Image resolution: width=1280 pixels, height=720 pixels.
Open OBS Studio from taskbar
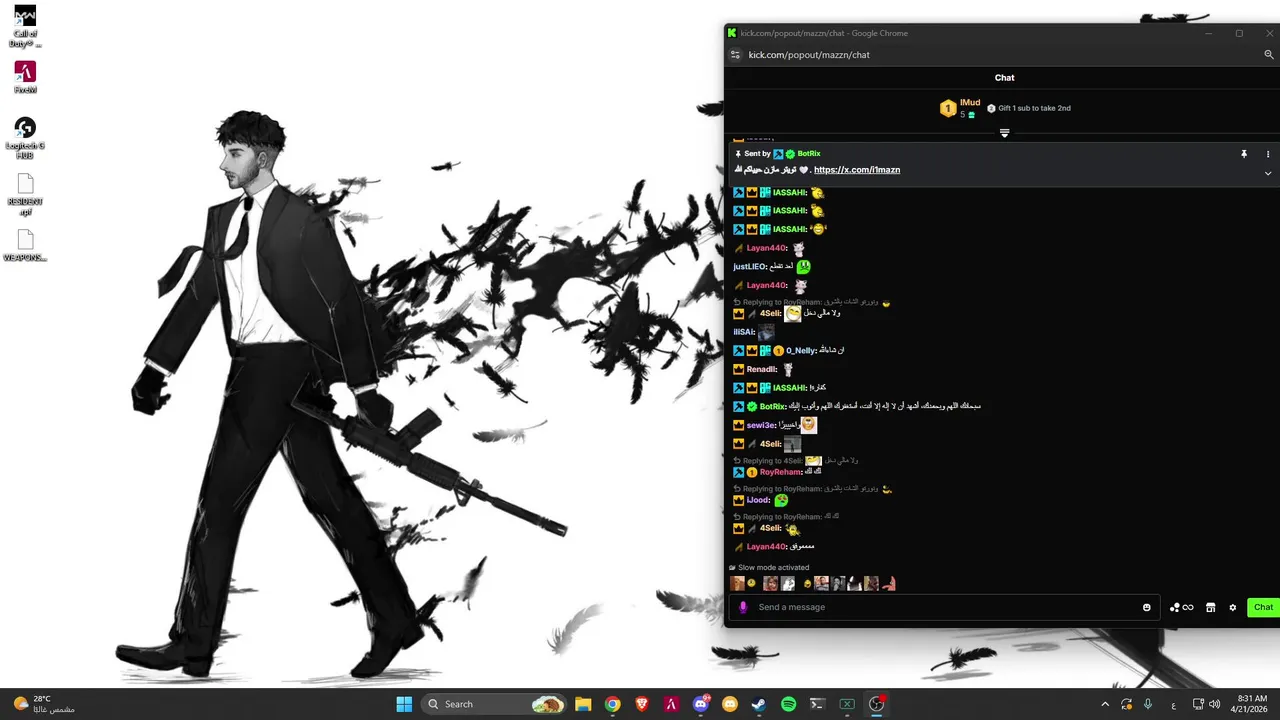(x=876, y=704)
